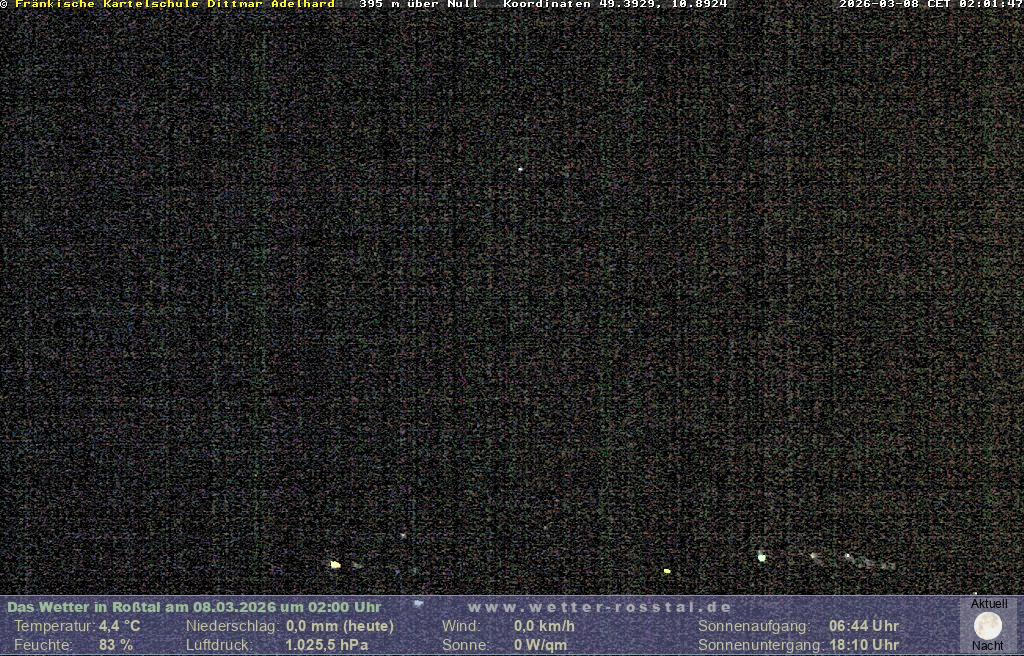Click the copyright symbol in the top-left corner
Screen dimensions: 1024x656
coord(4,4)
